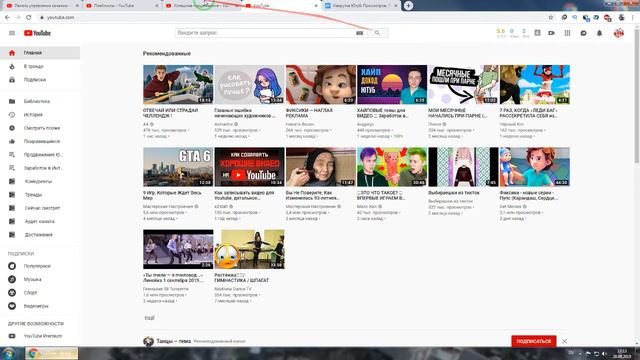Close the active YouTube tab
This screenshot has width=640, height=360.
point(316,6)
